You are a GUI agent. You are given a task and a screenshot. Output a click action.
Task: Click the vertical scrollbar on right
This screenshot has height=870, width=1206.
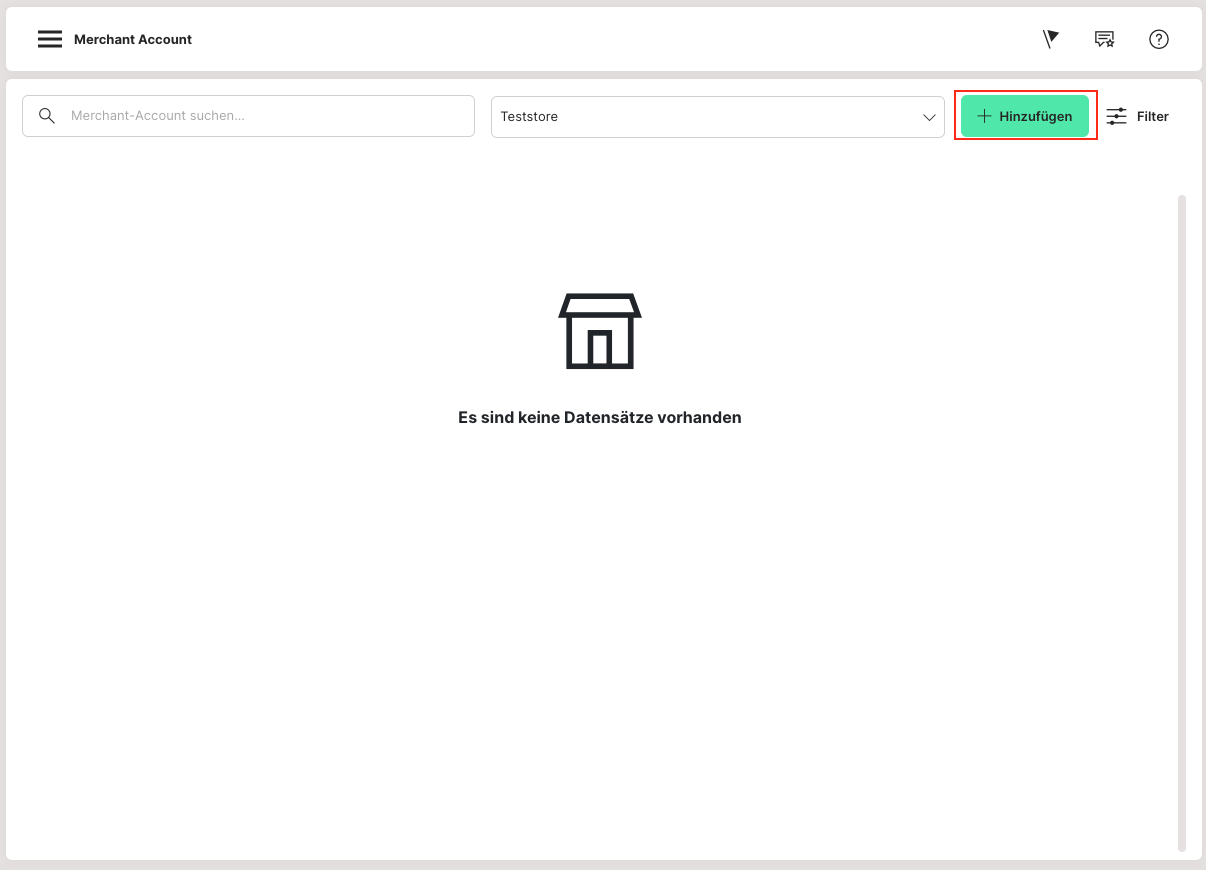click(1181, 520)
